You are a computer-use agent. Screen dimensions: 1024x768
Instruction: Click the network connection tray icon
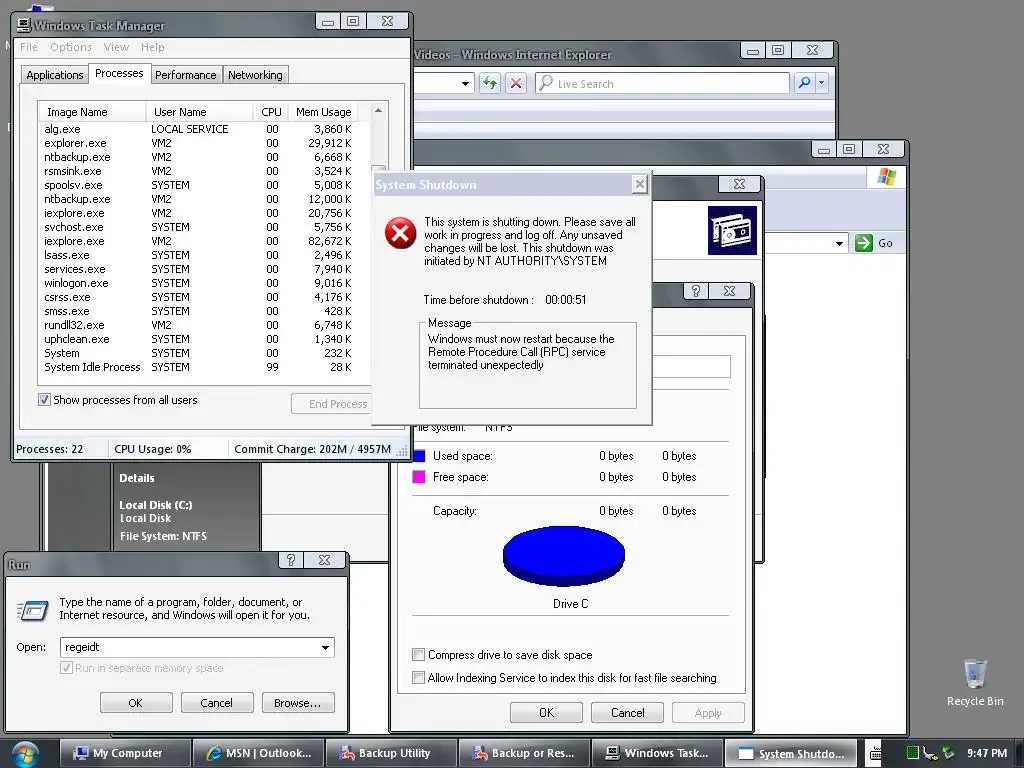point(930,753)
